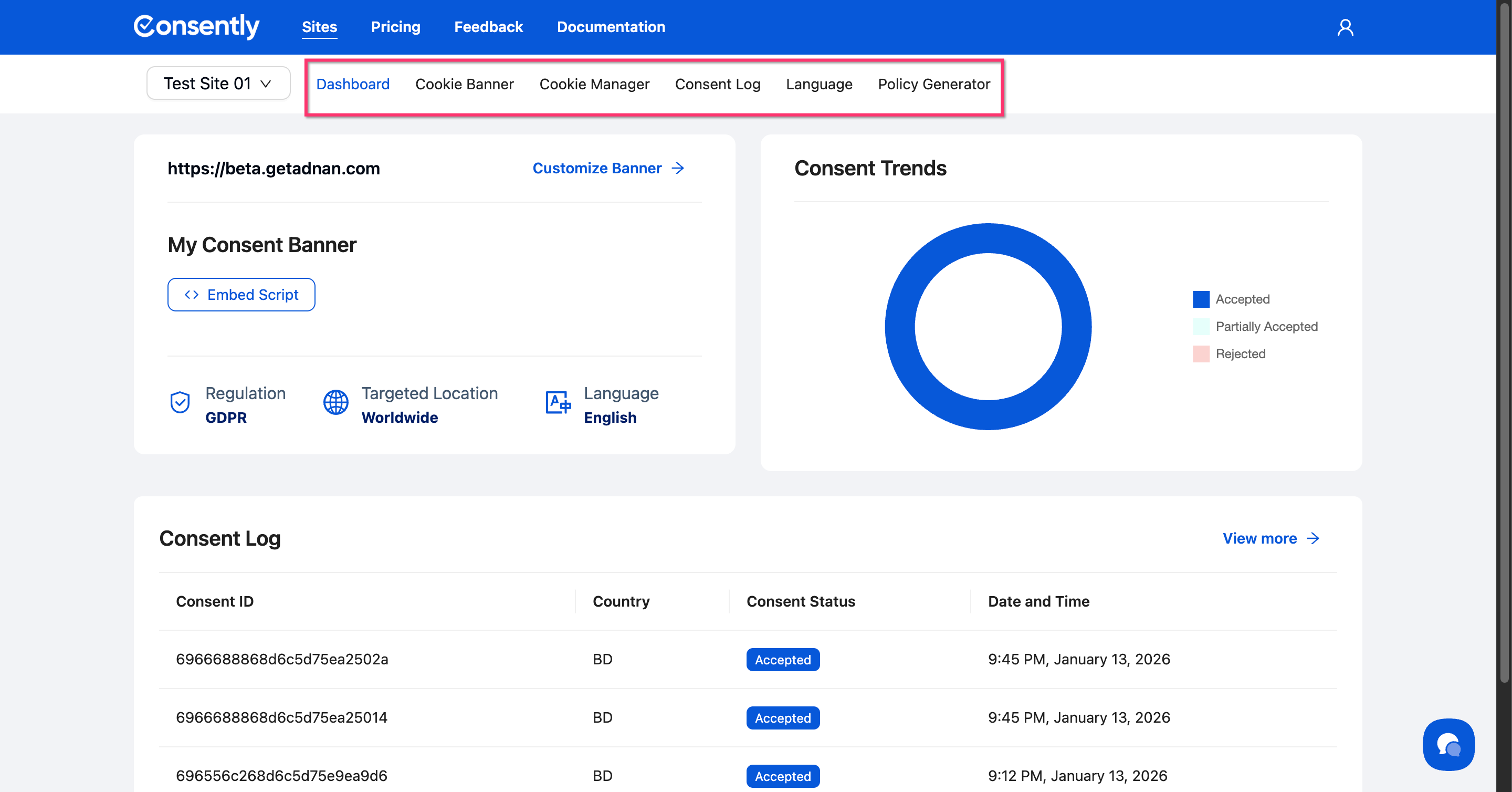Click the Embed Script button
The width and height of the screenshot is (1512, 792).
tap(241, 295)
